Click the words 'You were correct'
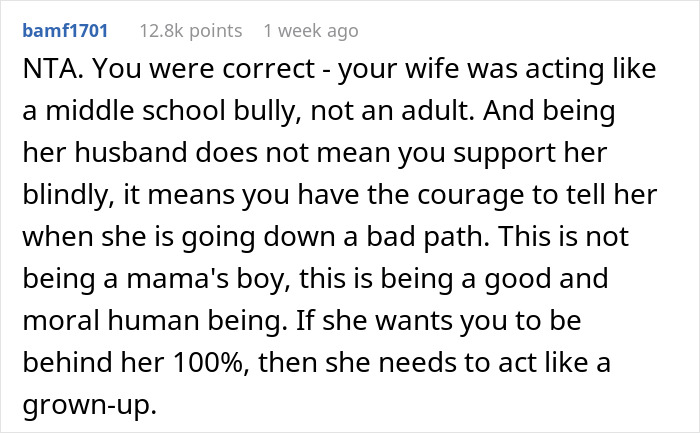The image size is (700, 433). coord(204,69)
